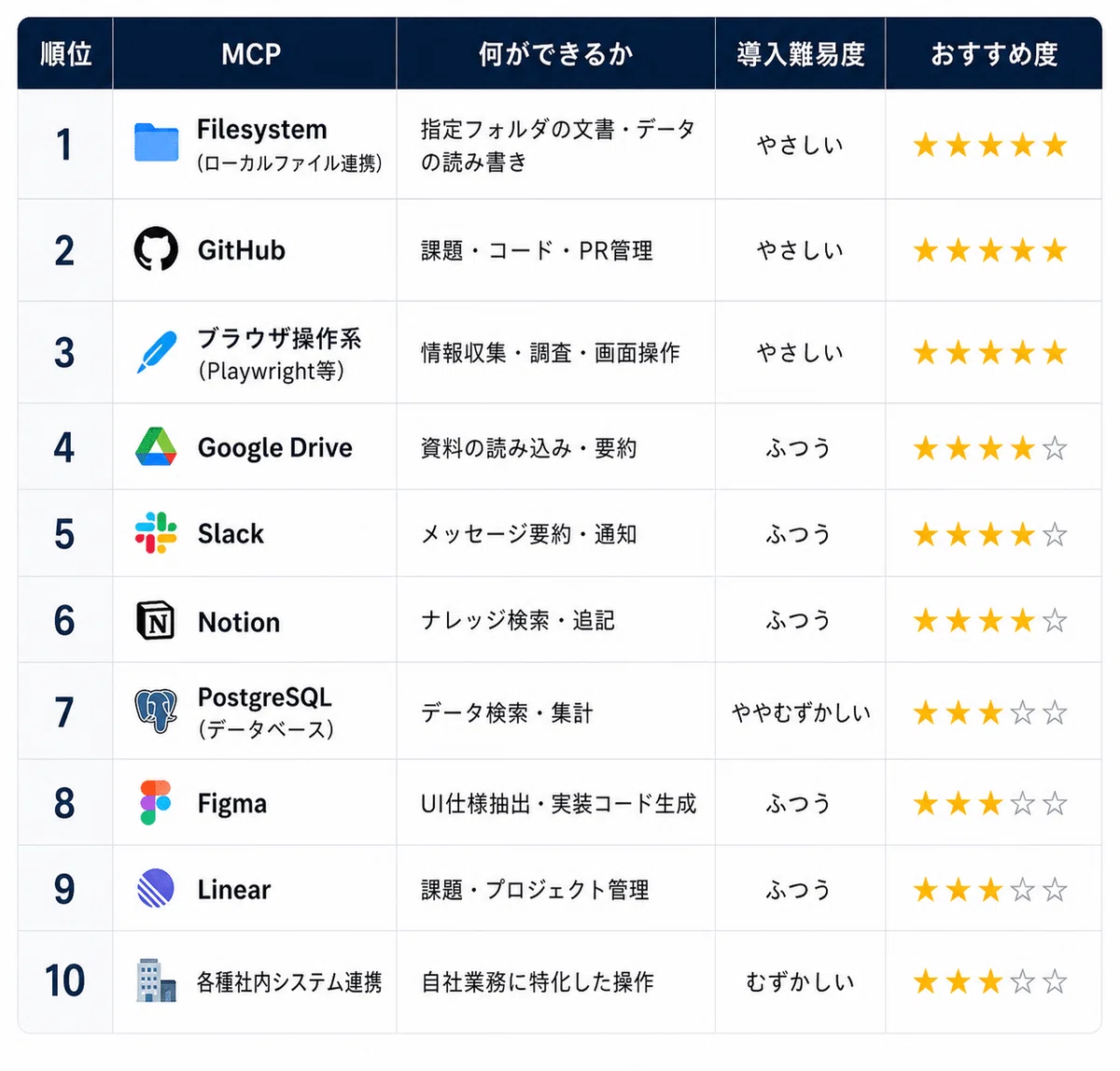Click the ややむずかしい difficulty label
The width and height of the screenshot is (1120, 1071).
coord(801,713)
